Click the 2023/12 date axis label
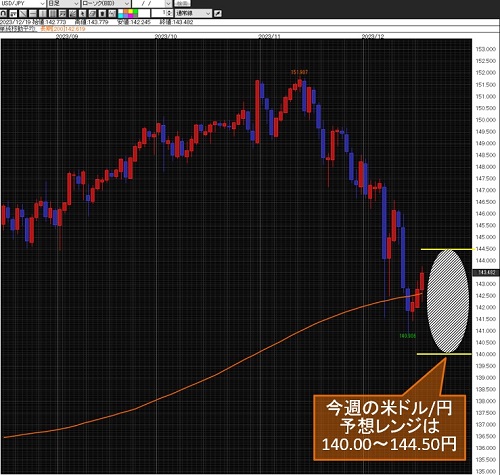 (x=373, y=36)
